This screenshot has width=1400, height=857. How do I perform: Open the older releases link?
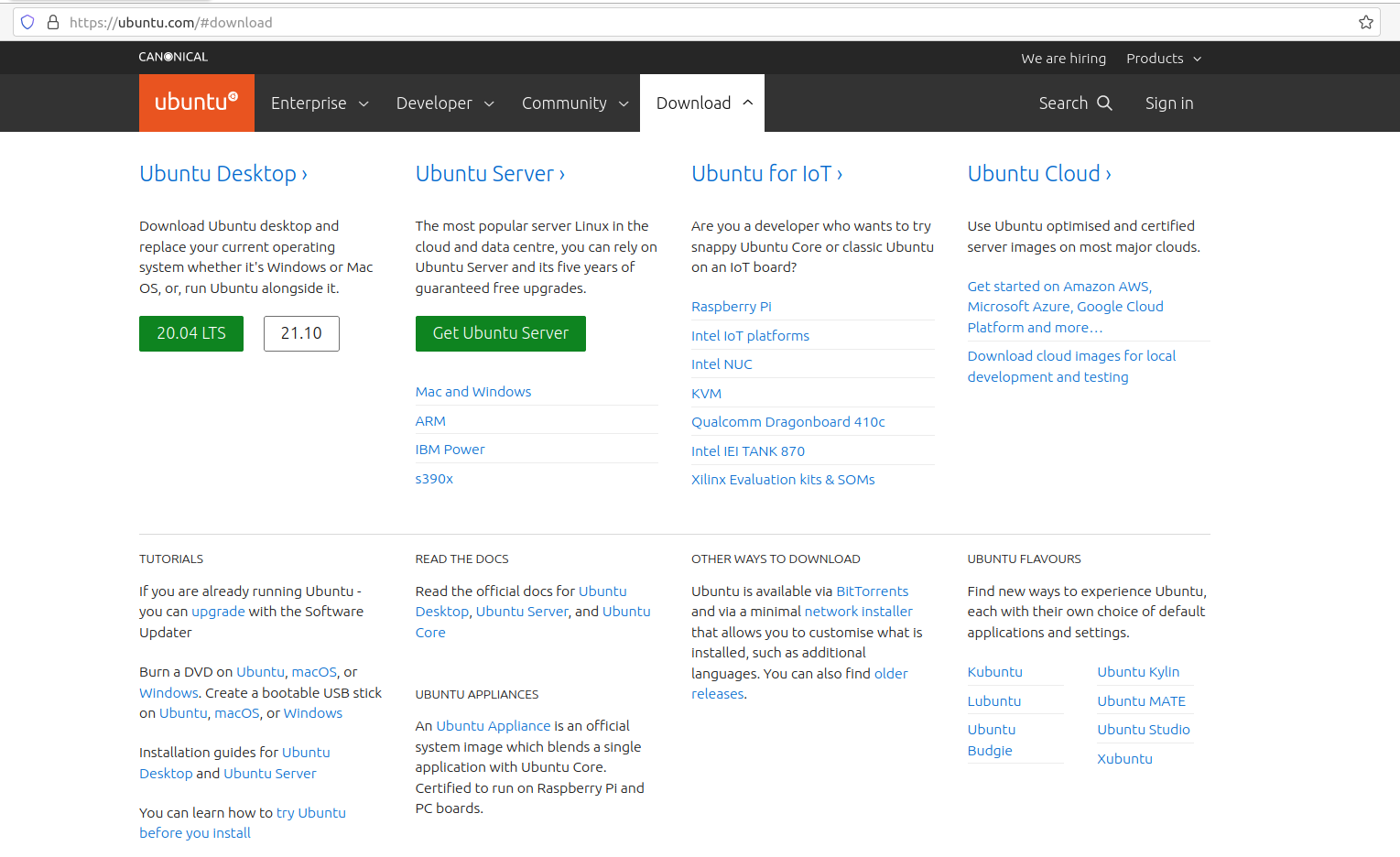(x=799, y=684)
